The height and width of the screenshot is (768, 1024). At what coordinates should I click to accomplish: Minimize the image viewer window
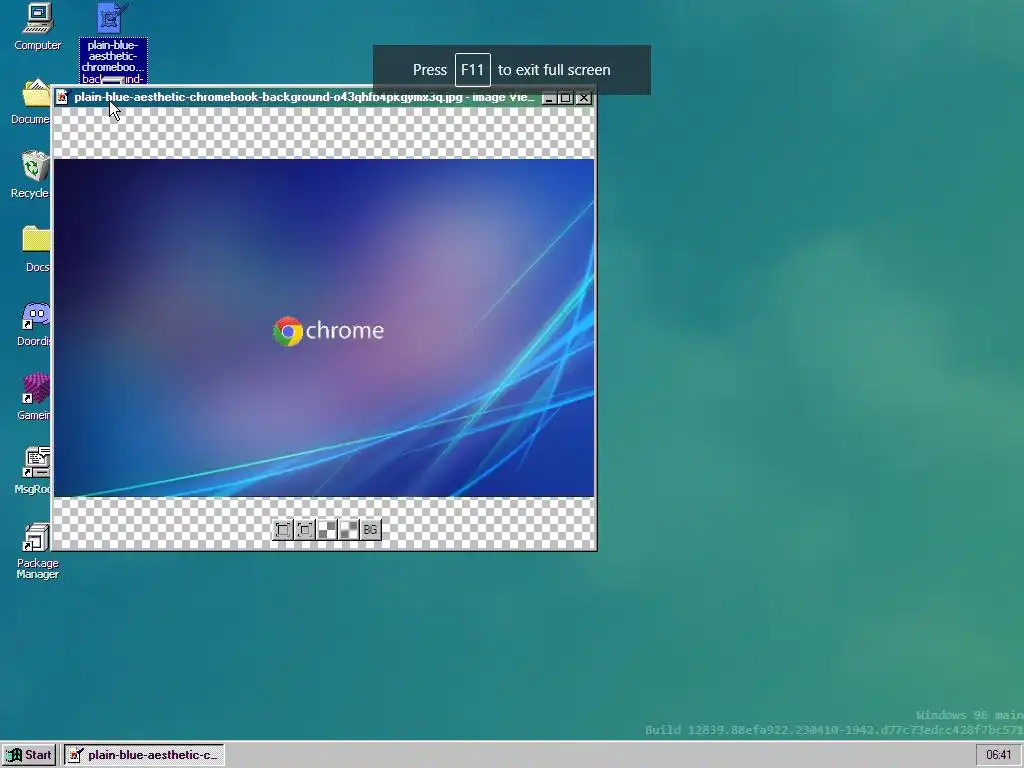click(x=549, y=98)
